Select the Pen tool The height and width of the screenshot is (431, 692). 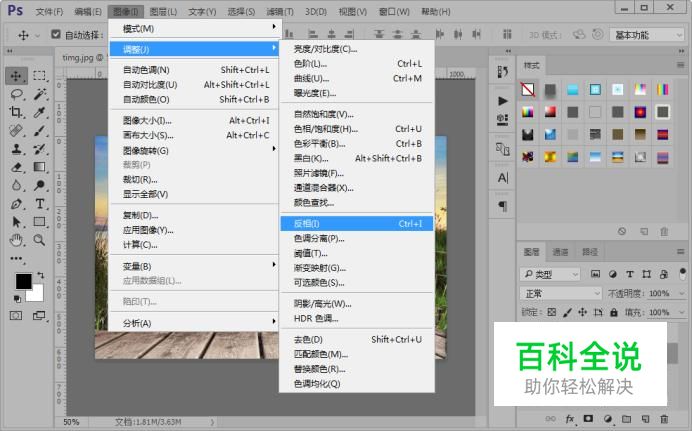[16, 204]
